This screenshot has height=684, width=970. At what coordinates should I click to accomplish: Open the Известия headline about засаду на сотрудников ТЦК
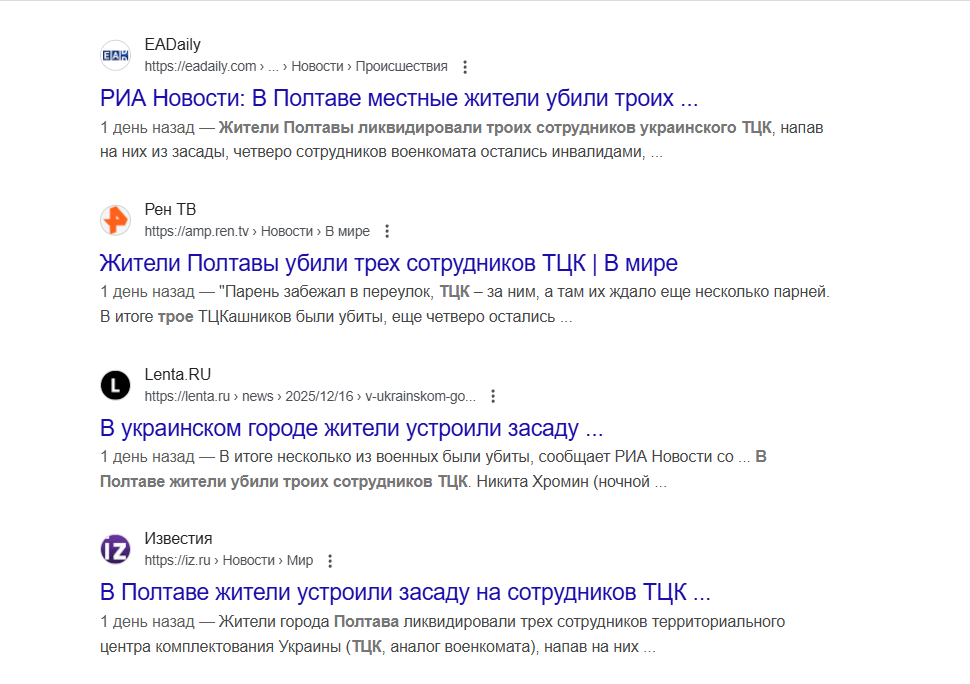click(405, 593)
